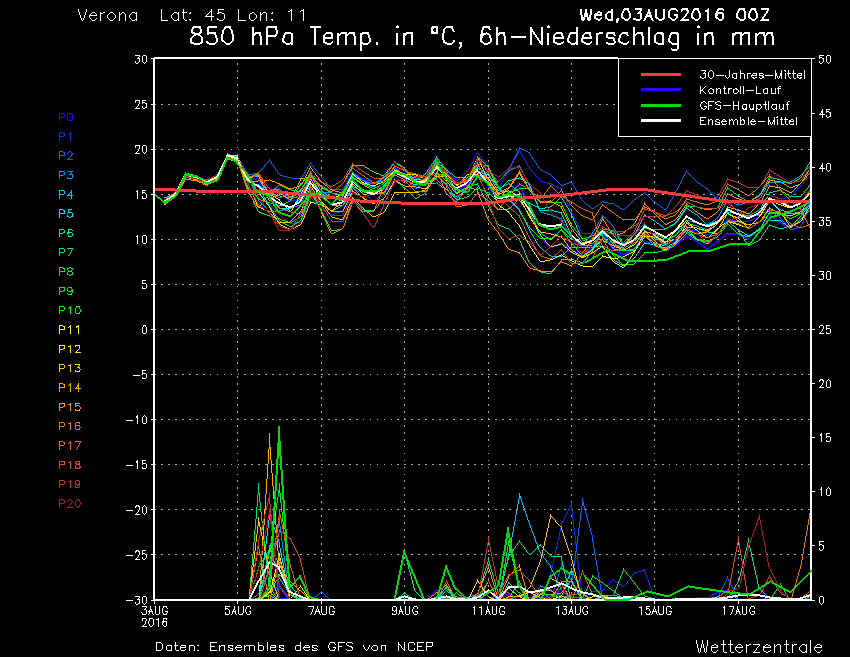850x657 pixels.
Task: Select the P13 ensemble member label
Action: point(70,368)
